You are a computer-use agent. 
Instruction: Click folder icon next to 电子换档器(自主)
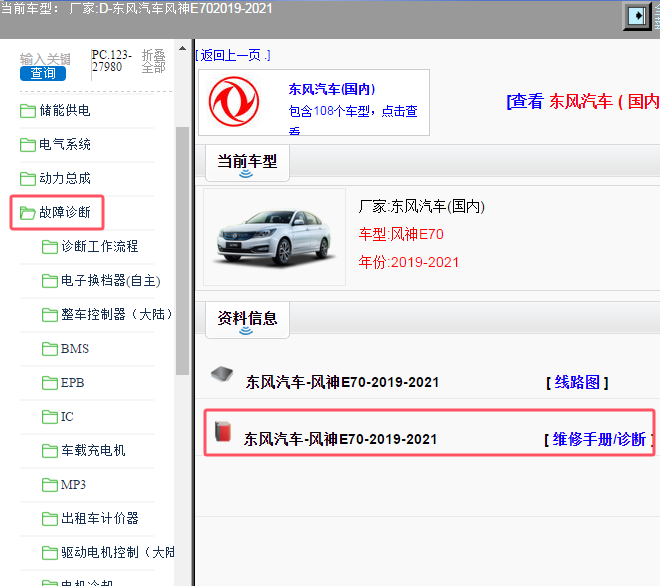point(50,281)
